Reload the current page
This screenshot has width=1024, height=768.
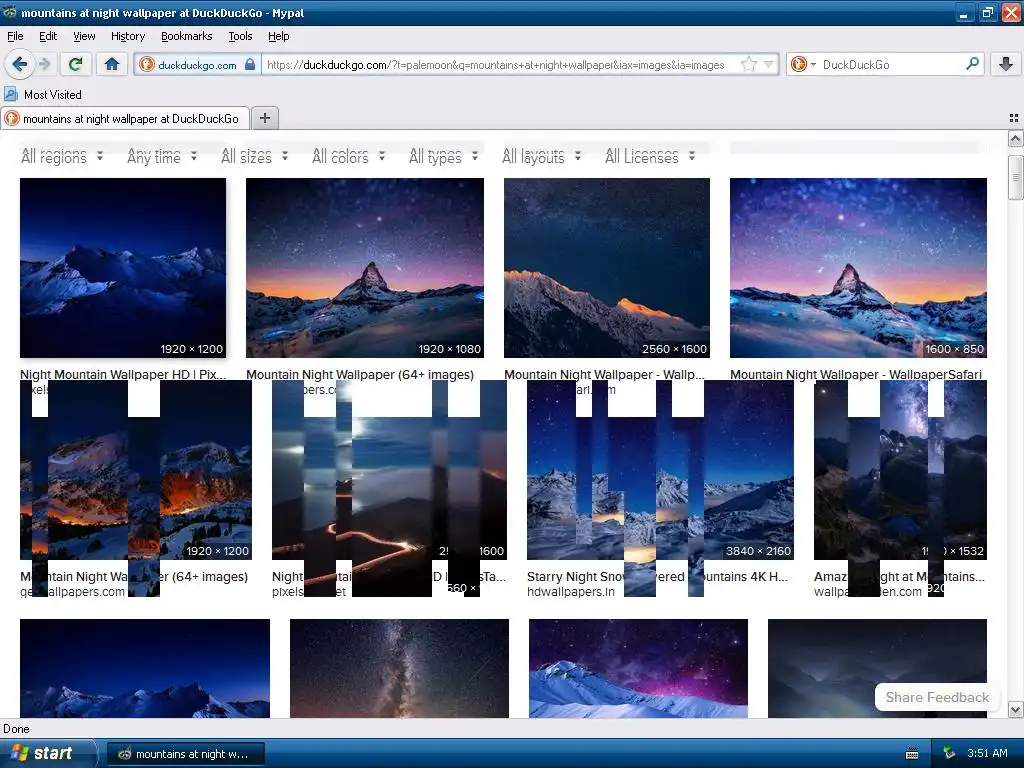pyautogui.click(x=76, y=64)
